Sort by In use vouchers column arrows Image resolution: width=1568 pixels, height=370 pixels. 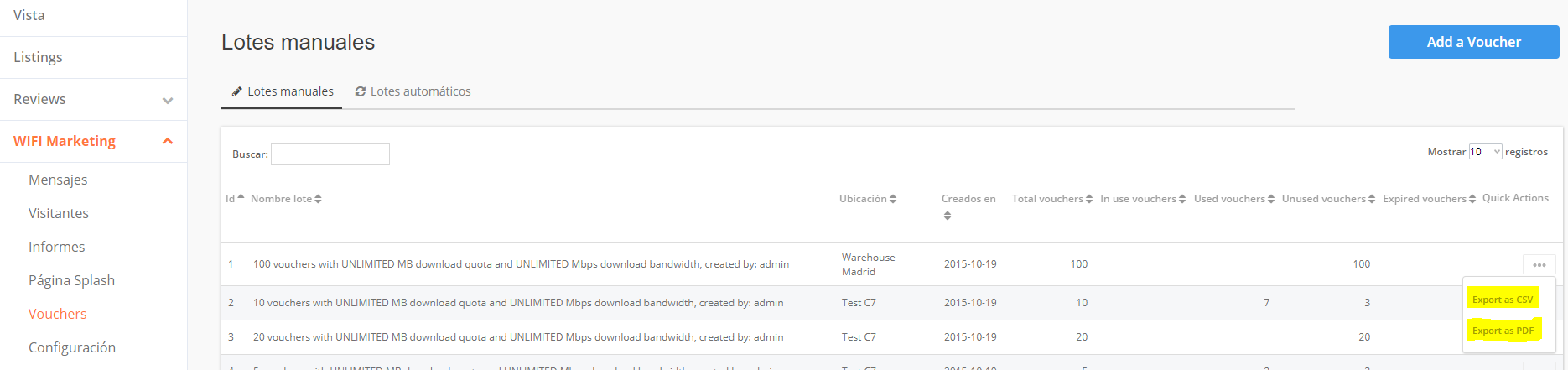[1182, 199]
